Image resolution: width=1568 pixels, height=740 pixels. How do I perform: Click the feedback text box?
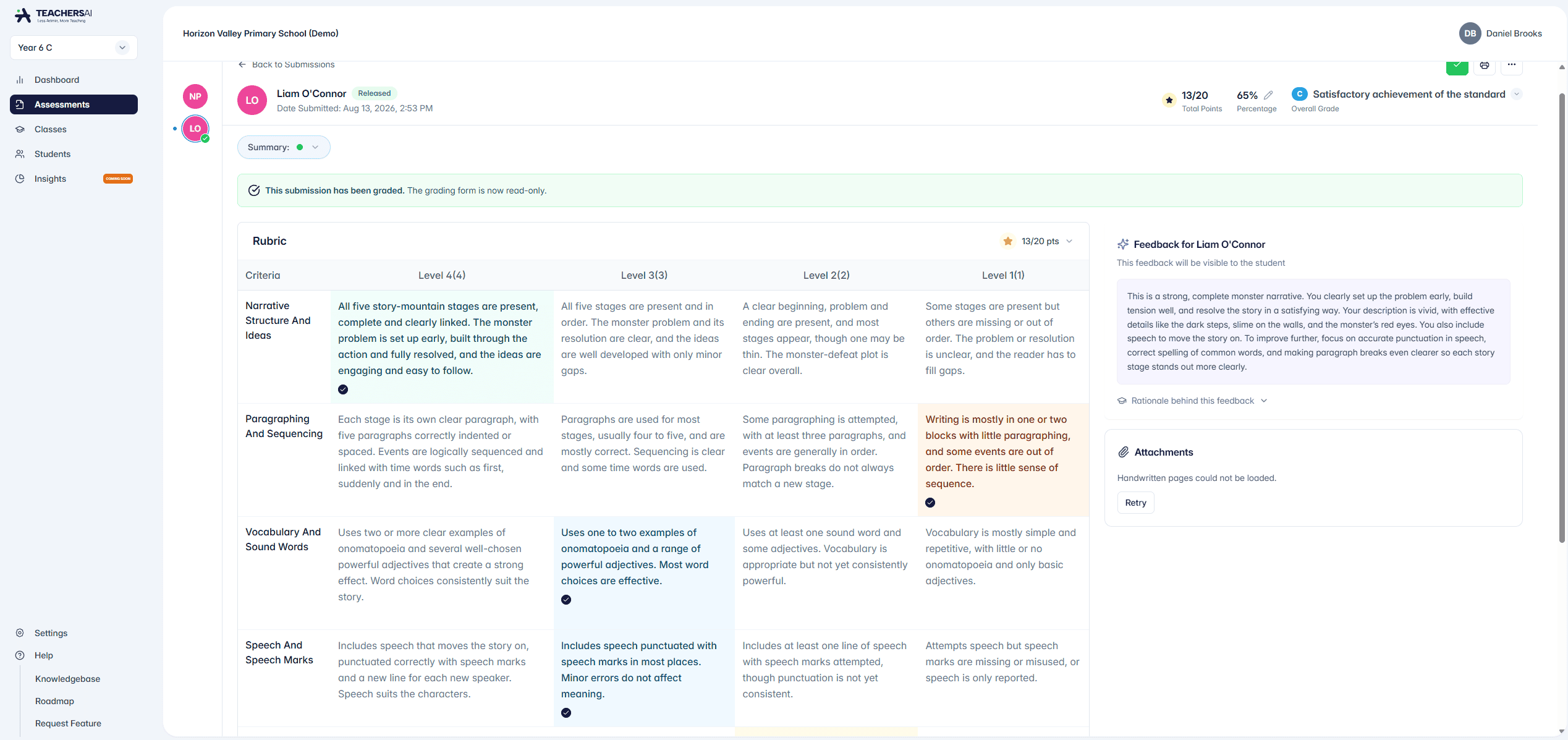(1313, 332)
